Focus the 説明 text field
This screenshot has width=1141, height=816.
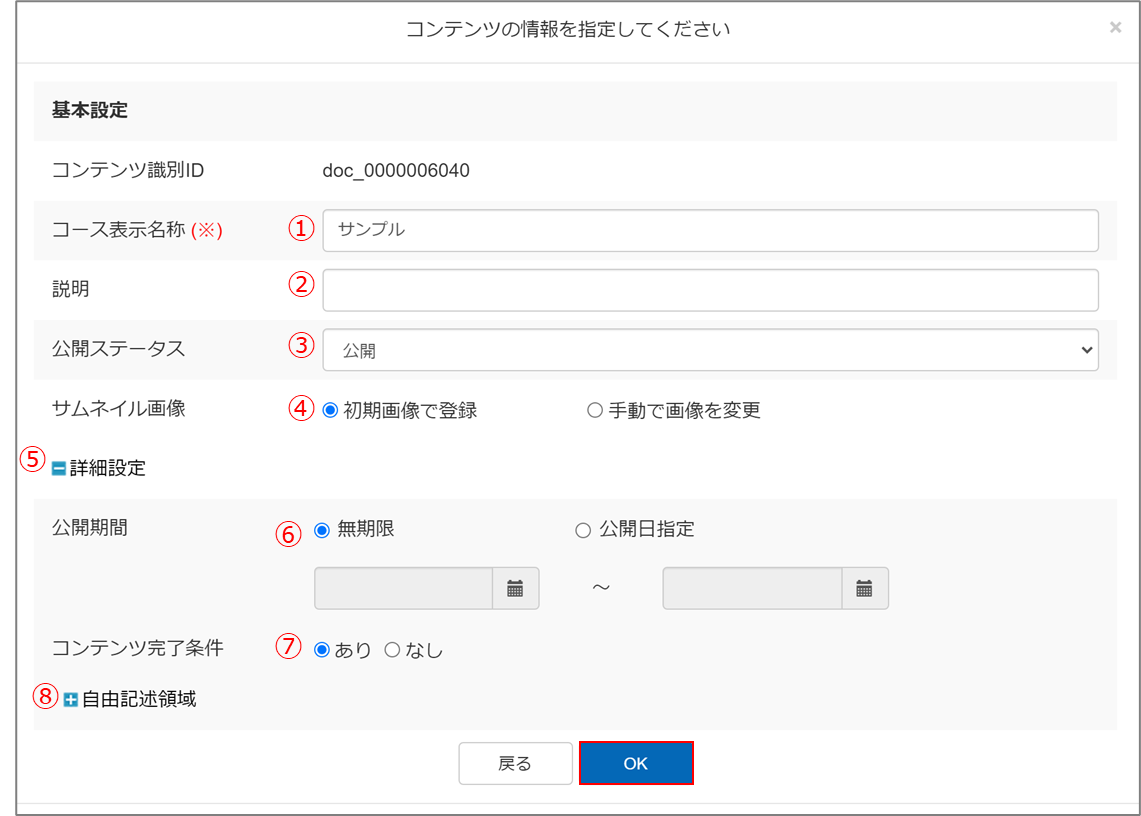coord(710,290)
